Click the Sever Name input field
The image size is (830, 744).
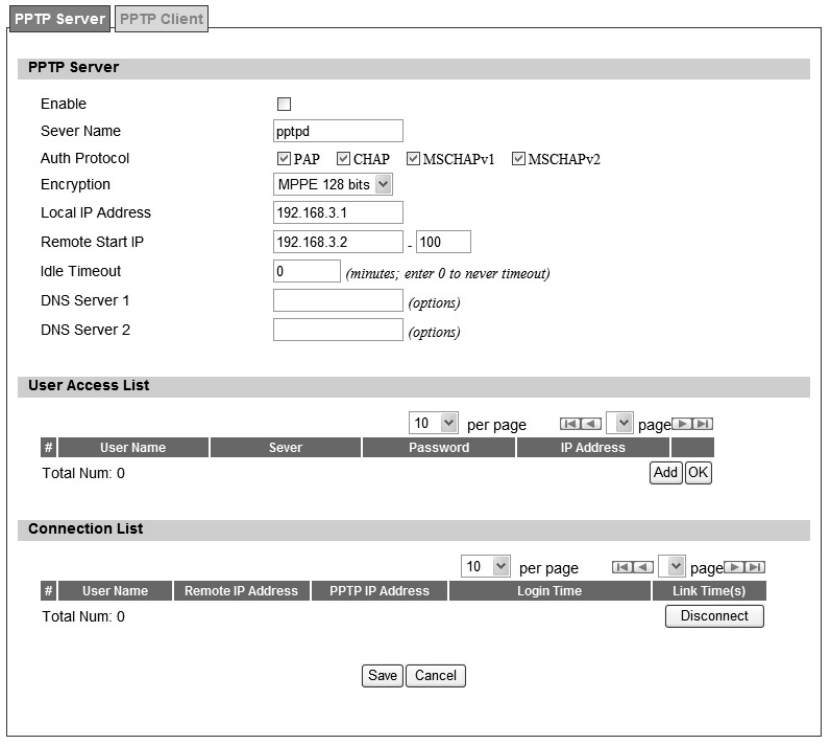[338, 131]
